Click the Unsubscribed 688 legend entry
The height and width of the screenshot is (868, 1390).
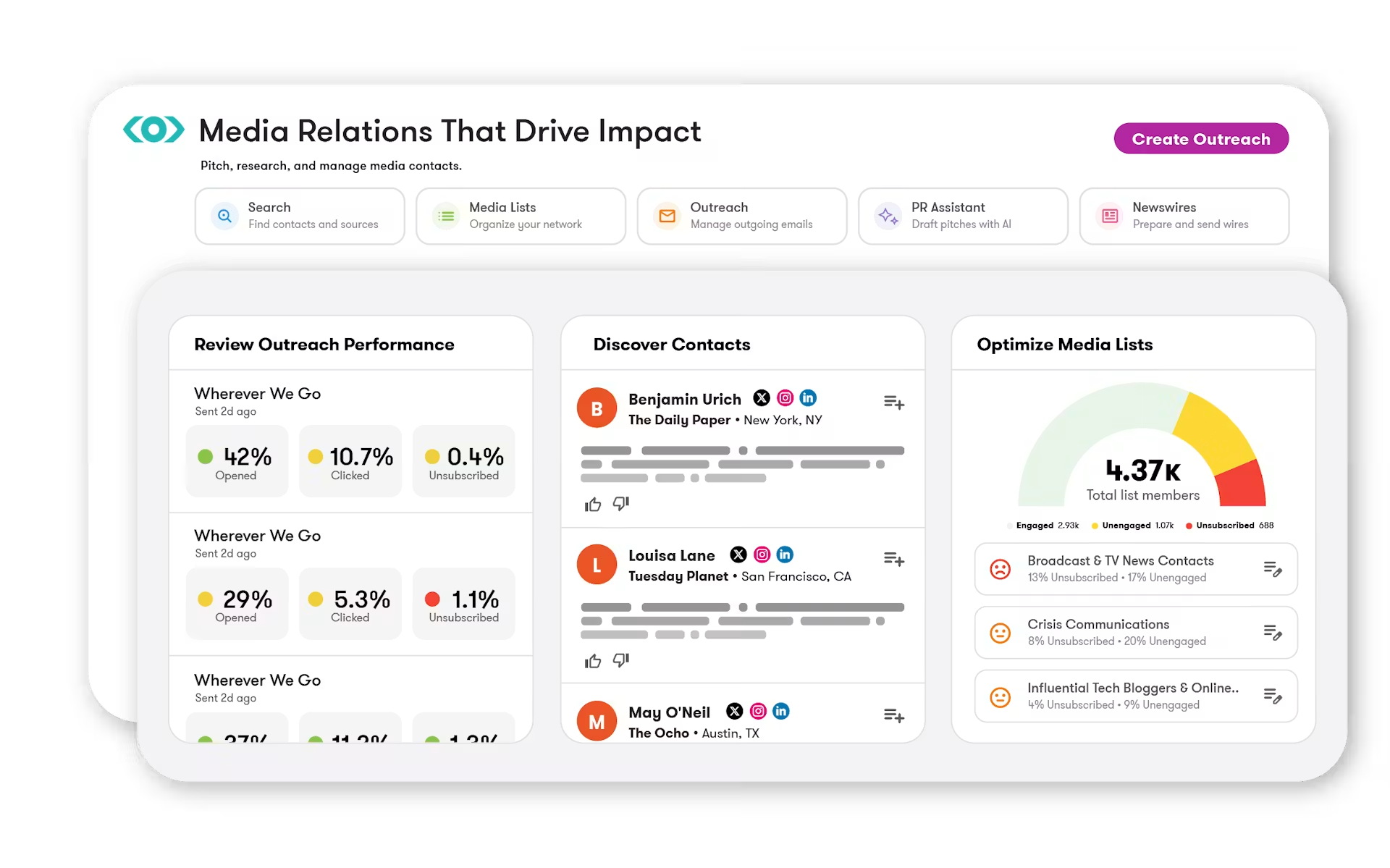pyautogui.click(x=1230, y=526)
